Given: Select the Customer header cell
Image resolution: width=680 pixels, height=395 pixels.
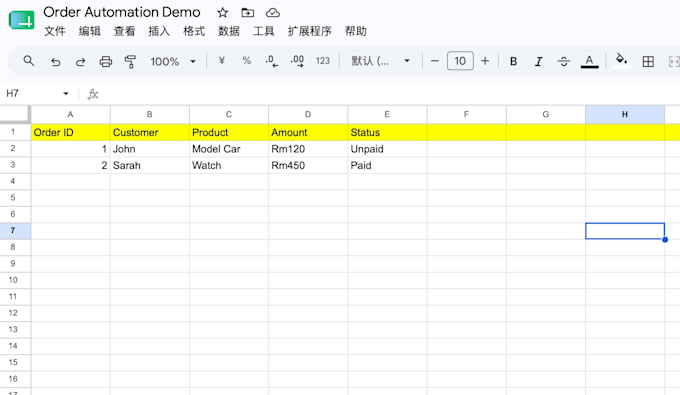Looking at the screenshot, I should [x=150, y=132].
